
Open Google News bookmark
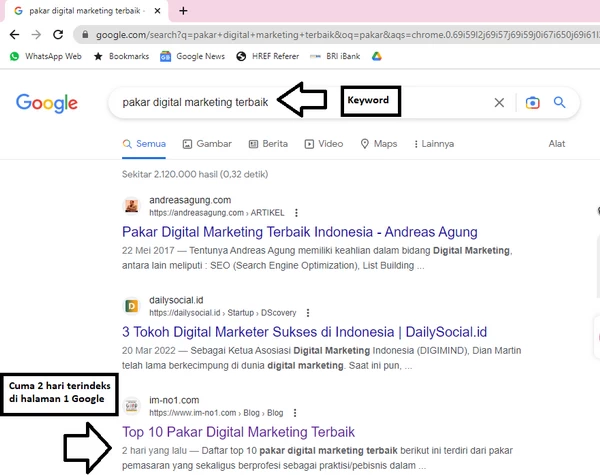tap(192, 56)
